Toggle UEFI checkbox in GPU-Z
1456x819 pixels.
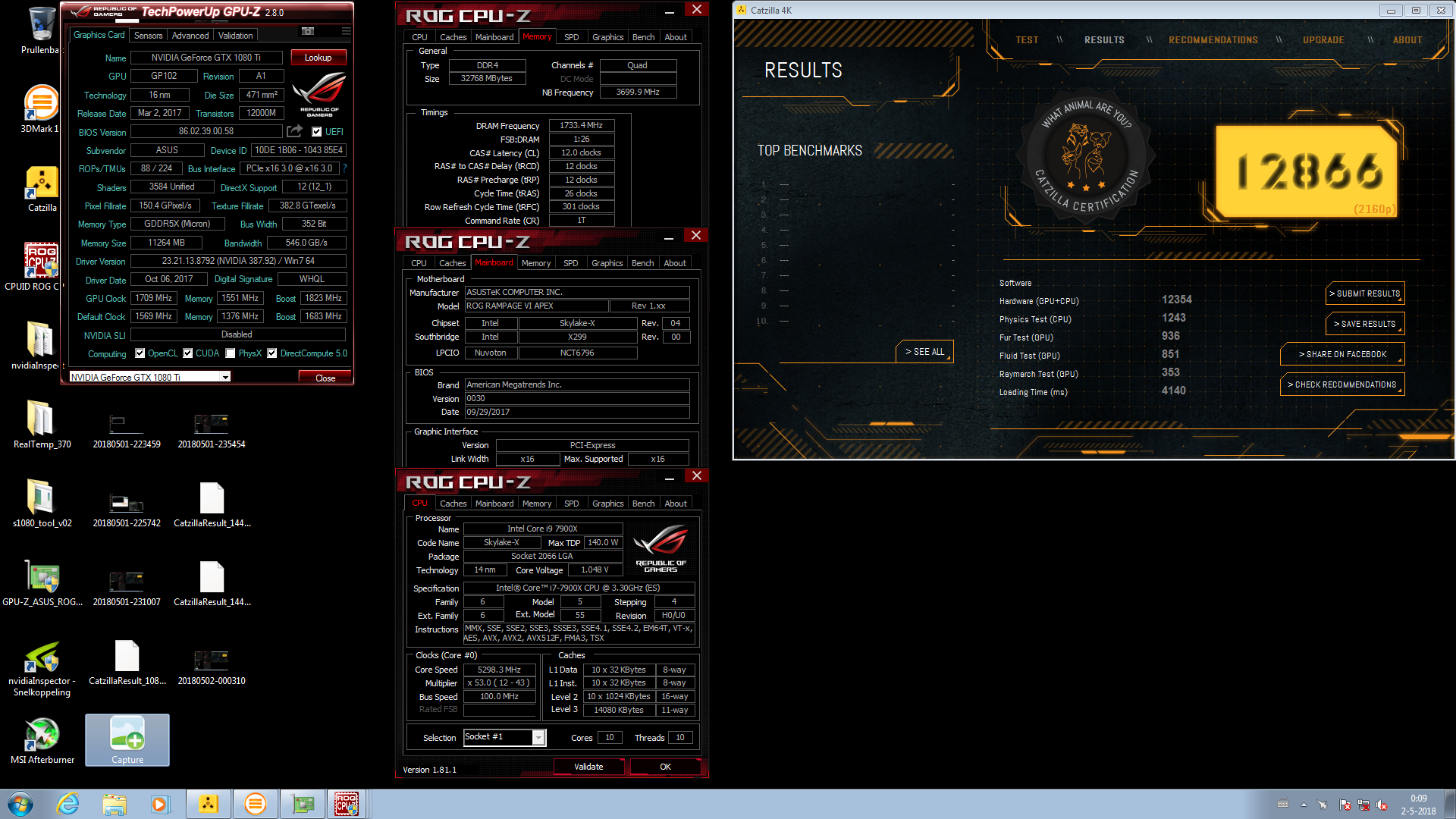pyautogui.click(x=316, y=132)
